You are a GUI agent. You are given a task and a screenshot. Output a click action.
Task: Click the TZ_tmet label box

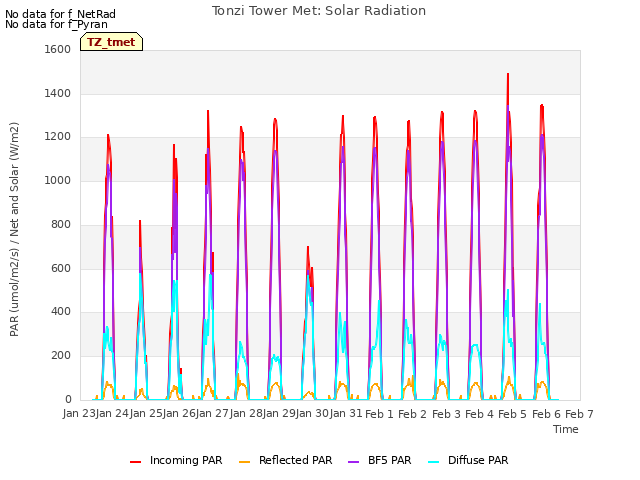tap(111, 42)
